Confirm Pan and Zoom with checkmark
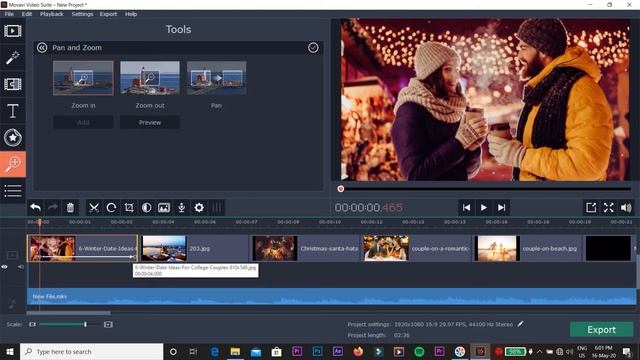Image resolution: width=640 pixels, height=360 pixels. 313,48
